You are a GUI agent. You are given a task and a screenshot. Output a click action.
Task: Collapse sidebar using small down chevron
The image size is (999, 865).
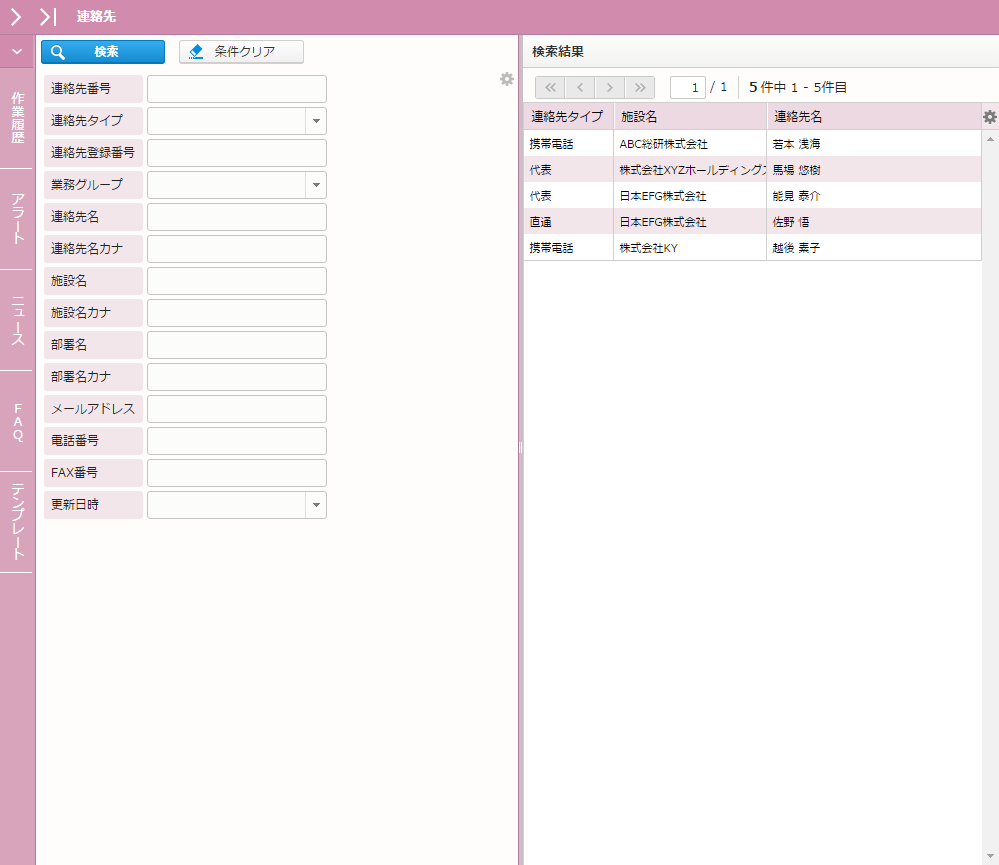coord(17,51)
